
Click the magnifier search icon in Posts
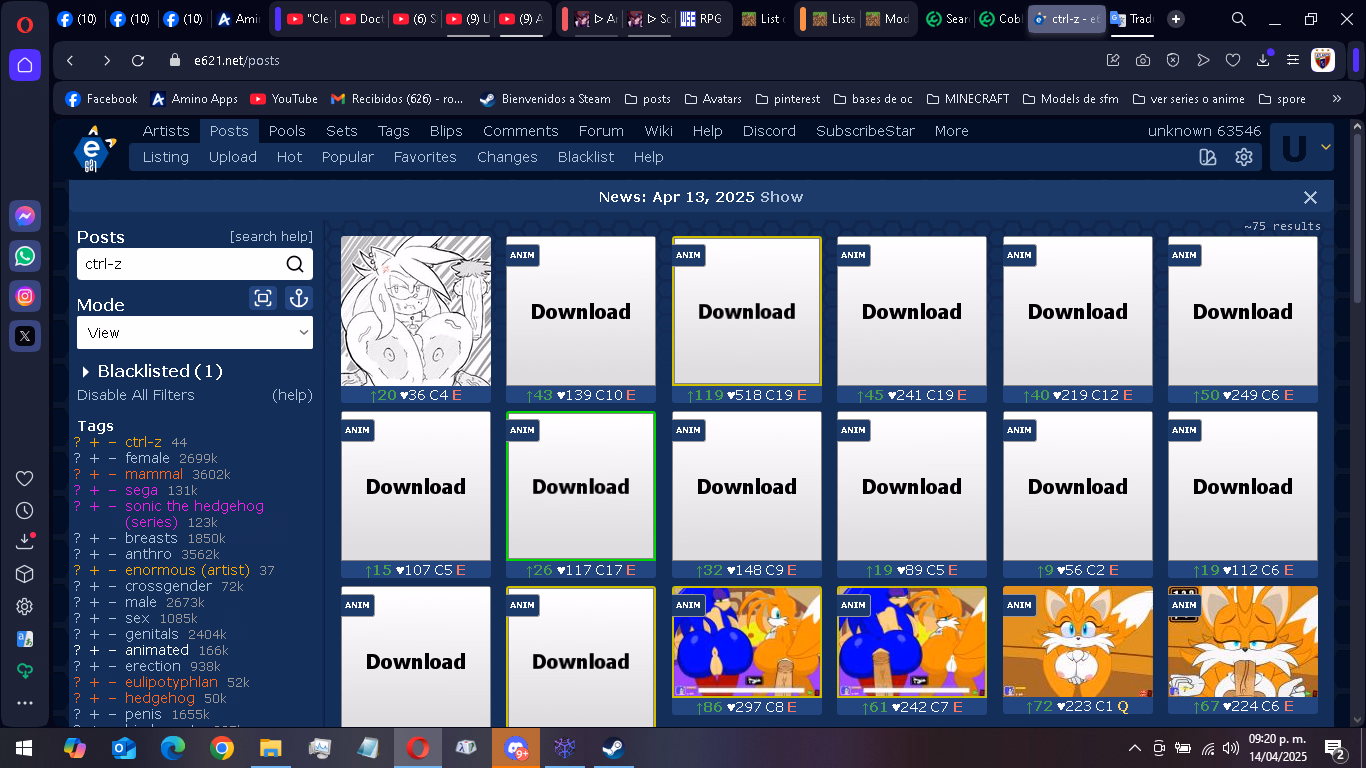point(295,264)
